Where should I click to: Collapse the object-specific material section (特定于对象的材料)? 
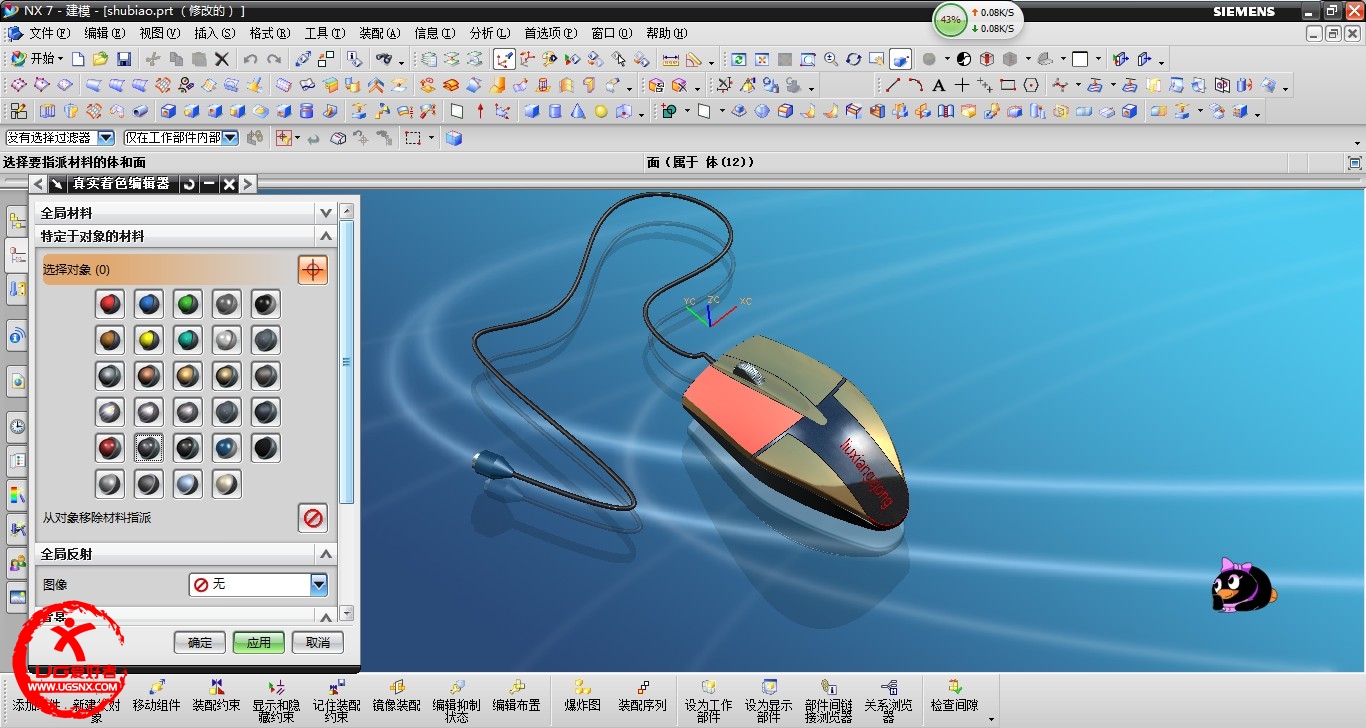click(325, 236)
